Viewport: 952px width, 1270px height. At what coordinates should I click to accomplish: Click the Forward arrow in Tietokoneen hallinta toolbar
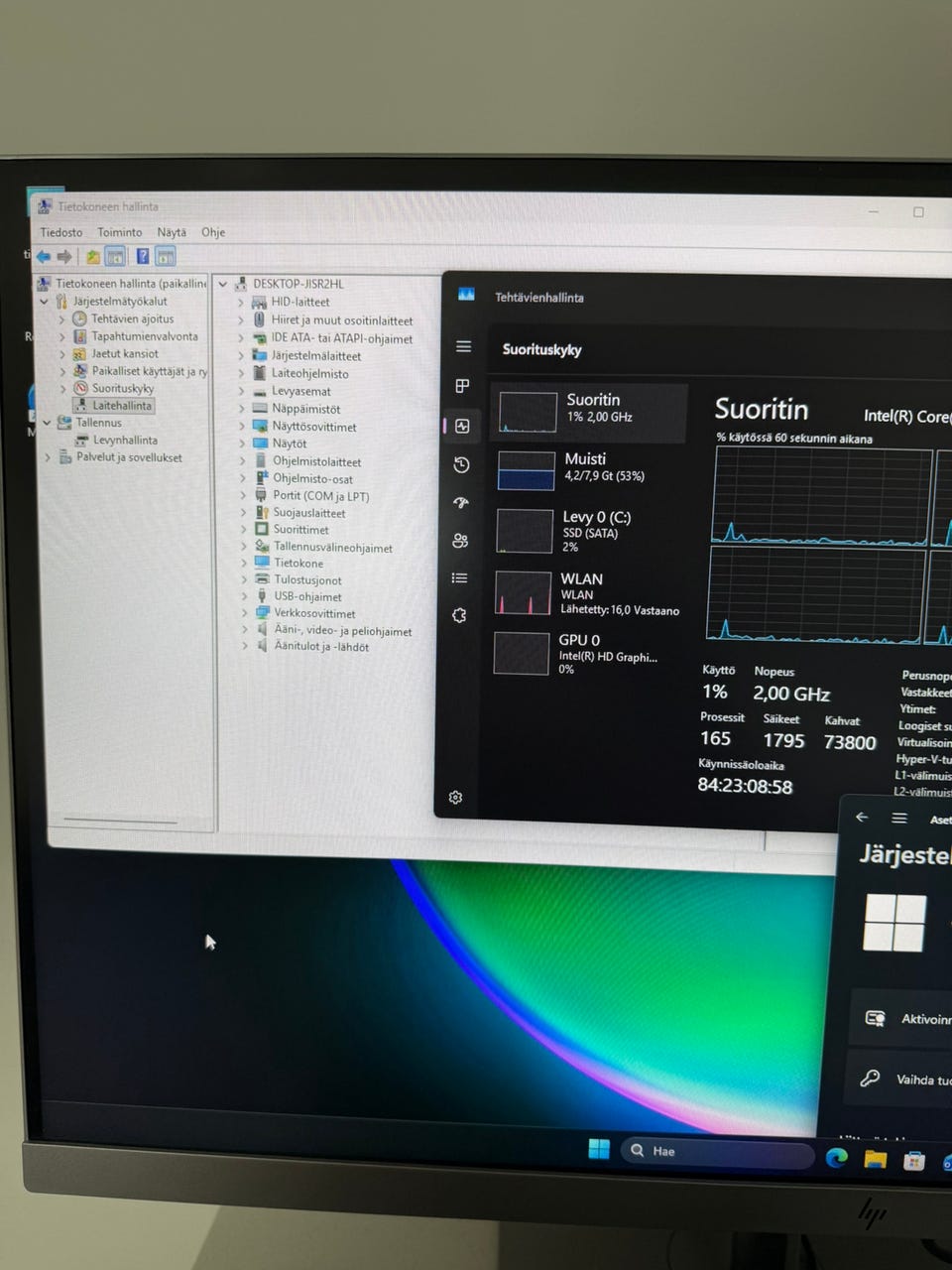[64, 257]
